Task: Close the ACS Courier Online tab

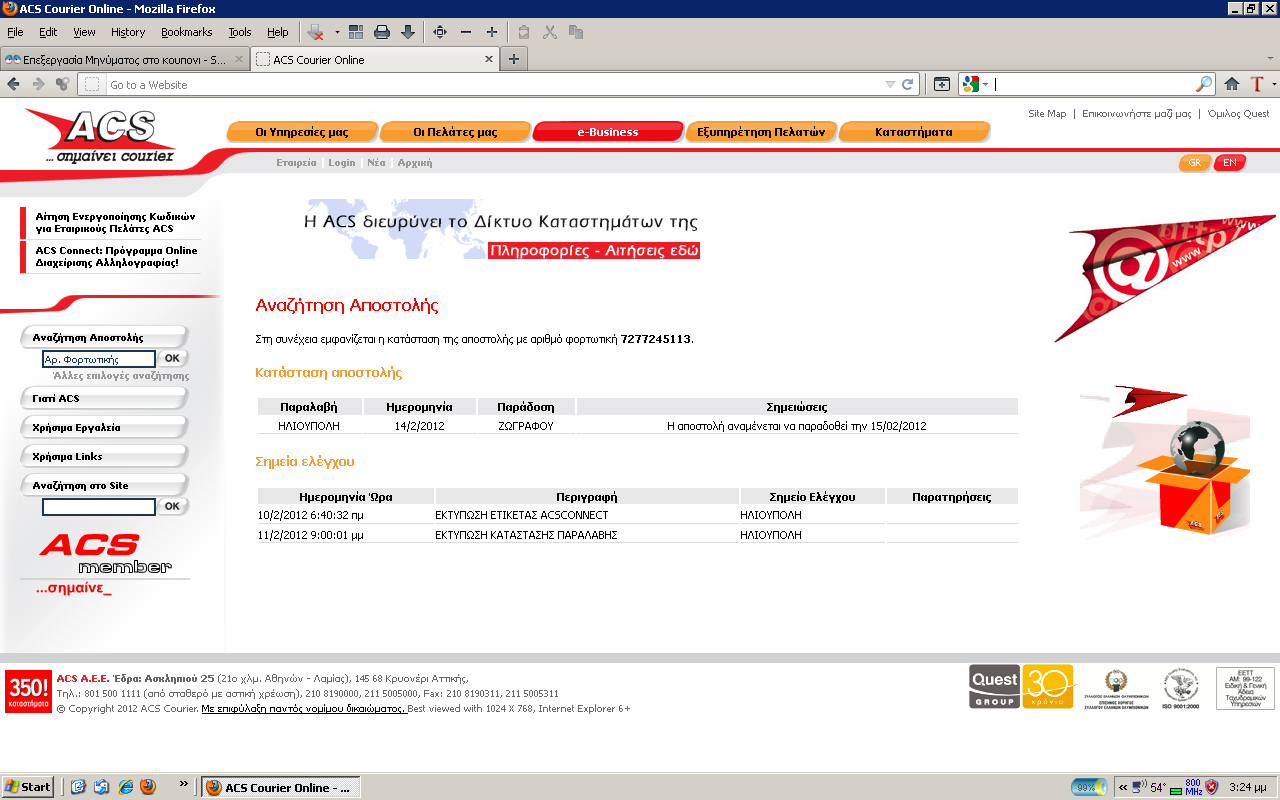Action: tap(489, 59)
